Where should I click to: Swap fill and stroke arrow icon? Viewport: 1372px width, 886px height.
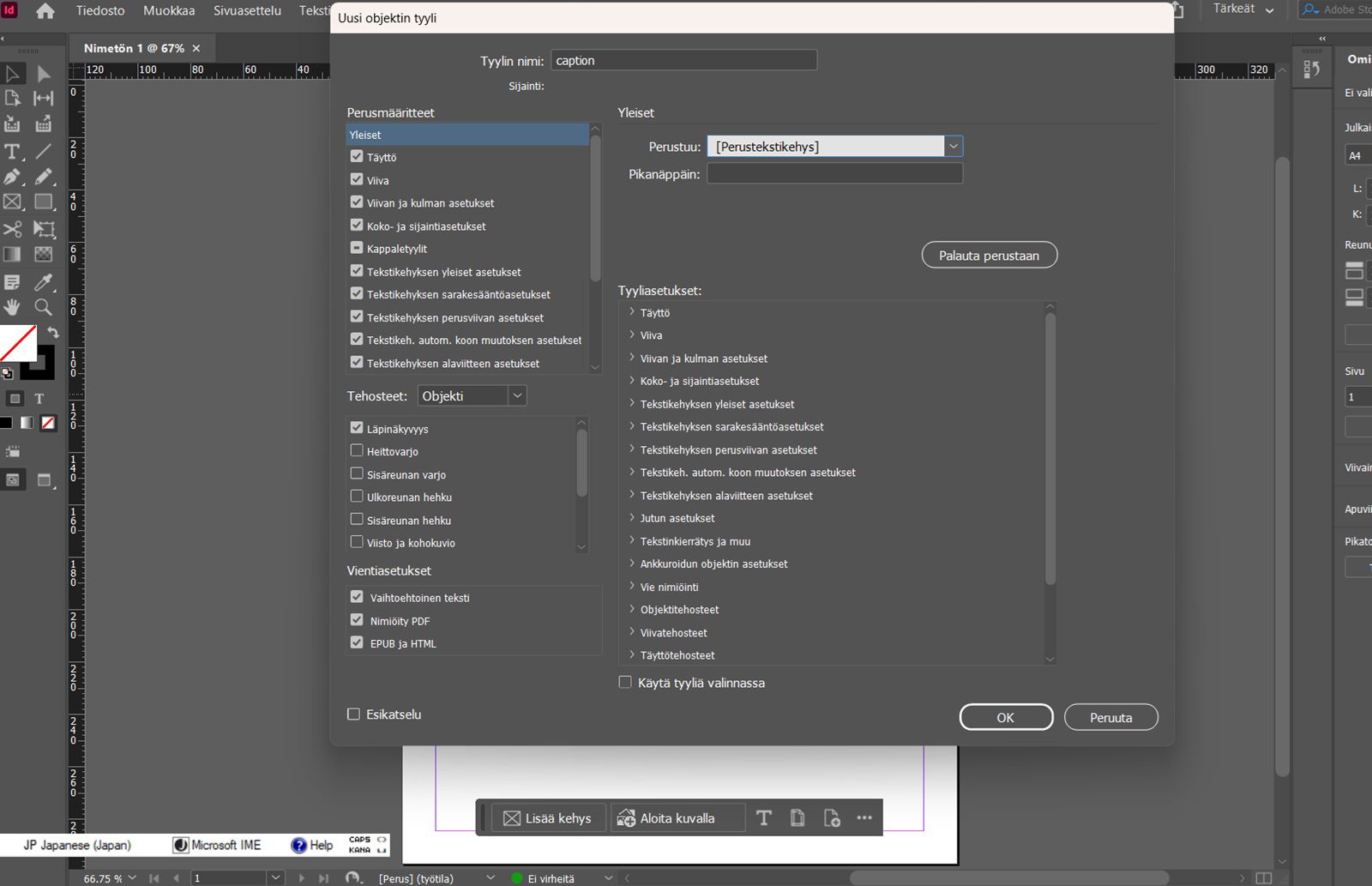tap(52, 333)
